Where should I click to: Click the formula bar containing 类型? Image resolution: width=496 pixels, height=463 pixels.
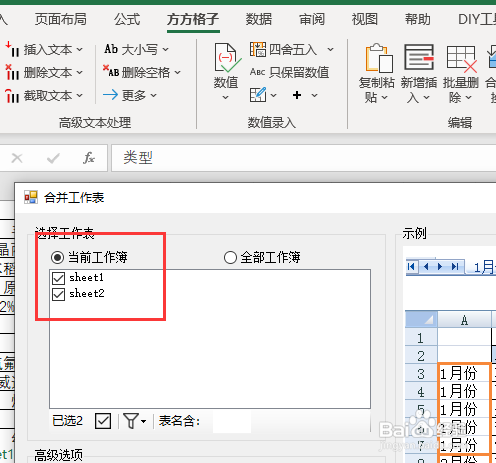tap(304, 158)
